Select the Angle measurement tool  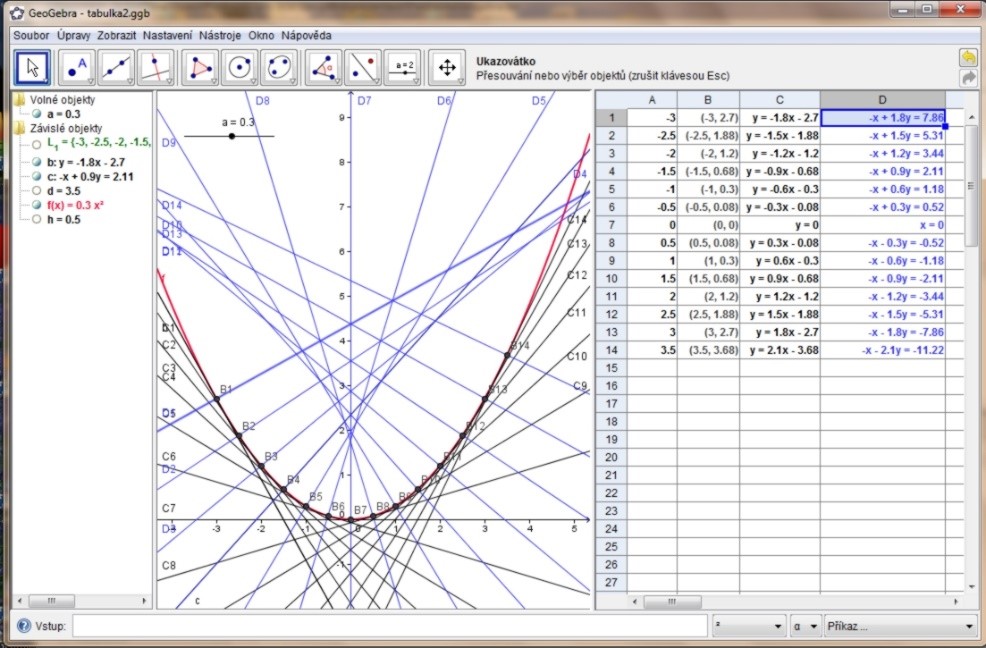[x=324, y=67]
